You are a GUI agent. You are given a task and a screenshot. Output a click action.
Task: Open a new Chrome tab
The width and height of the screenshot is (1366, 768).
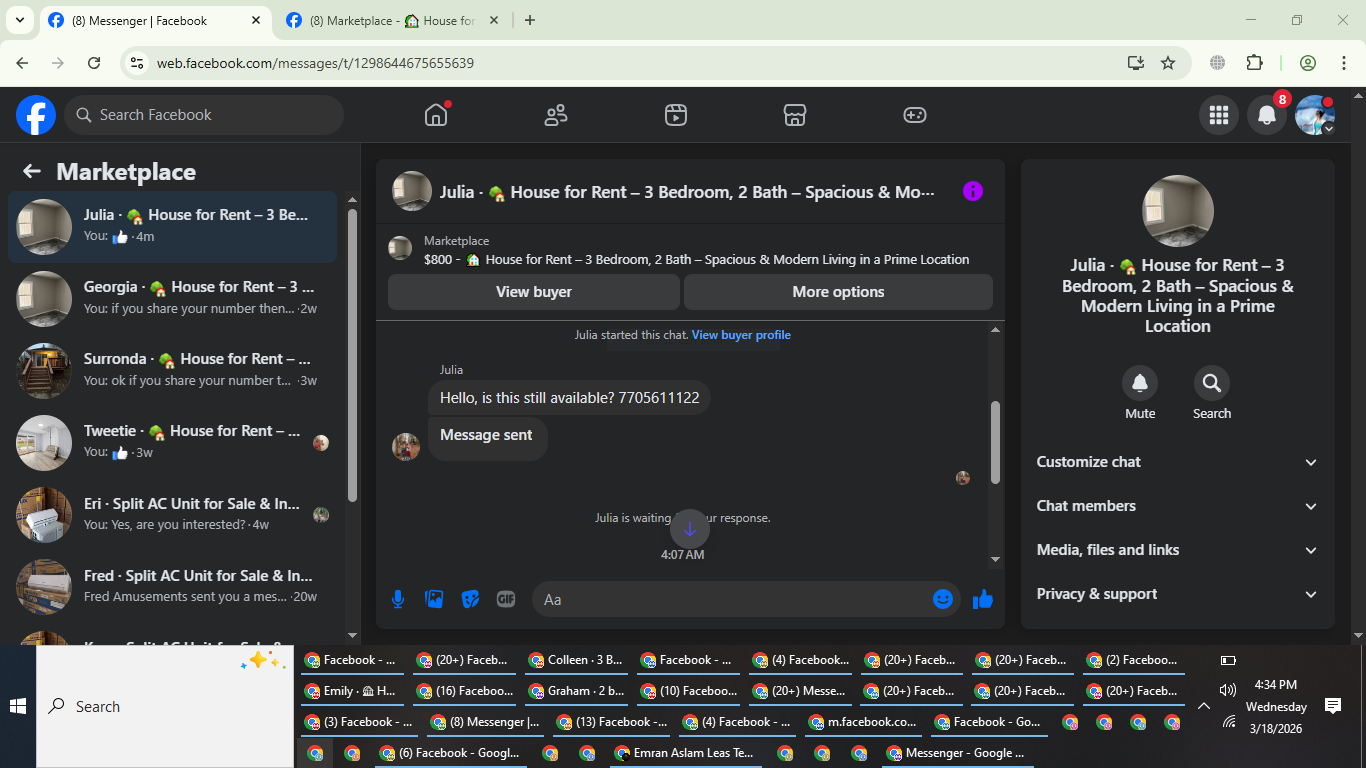(x=530, y=20)
